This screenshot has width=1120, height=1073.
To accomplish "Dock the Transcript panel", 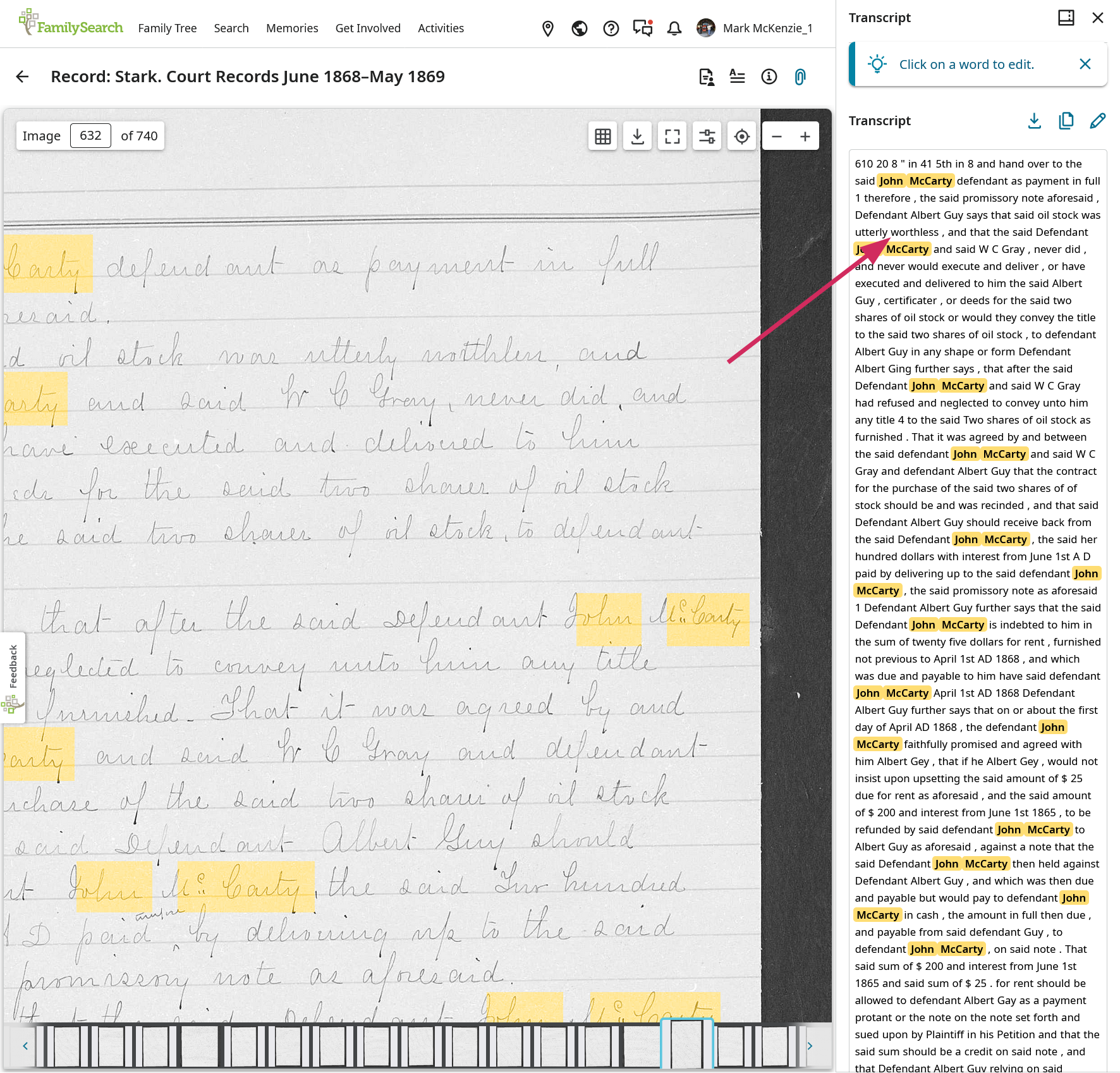I will click(1066, 18).
